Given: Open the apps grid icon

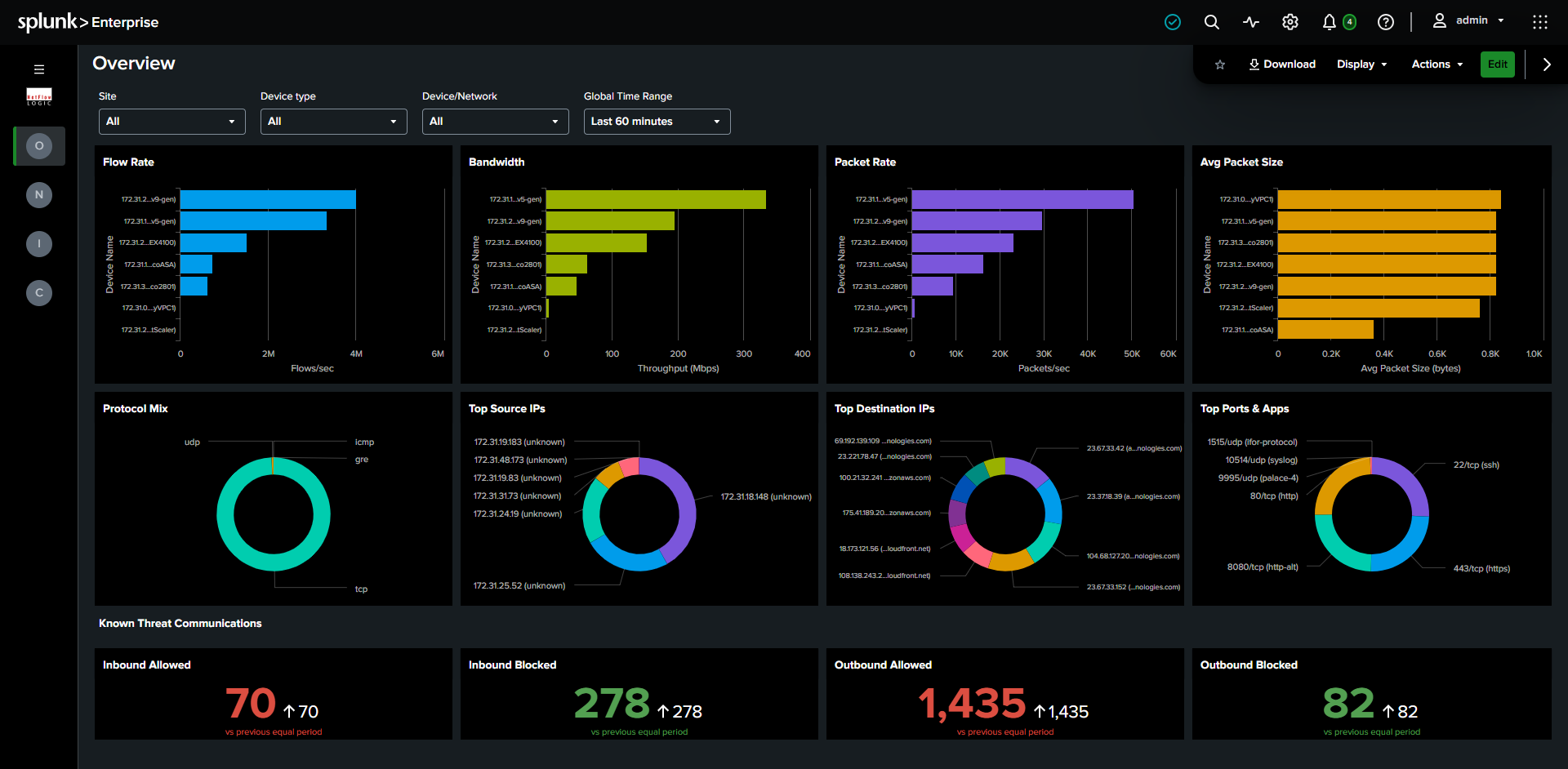Looking at the screenshot, I should [x=1540, y=22].
